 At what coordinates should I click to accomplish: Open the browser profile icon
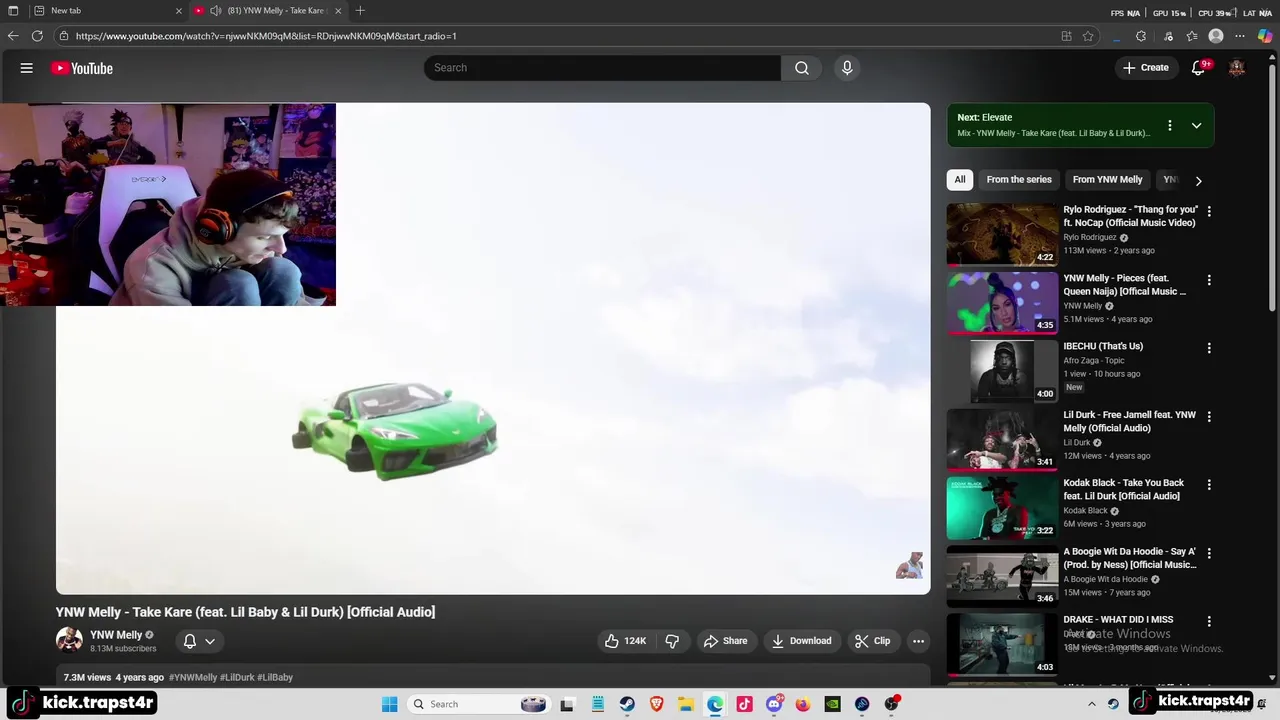(1216, 36)
